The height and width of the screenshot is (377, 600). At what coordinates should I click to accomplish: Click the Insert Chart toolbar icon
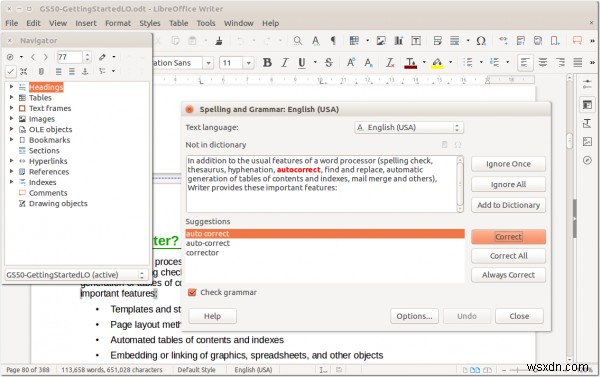(398, 41)
